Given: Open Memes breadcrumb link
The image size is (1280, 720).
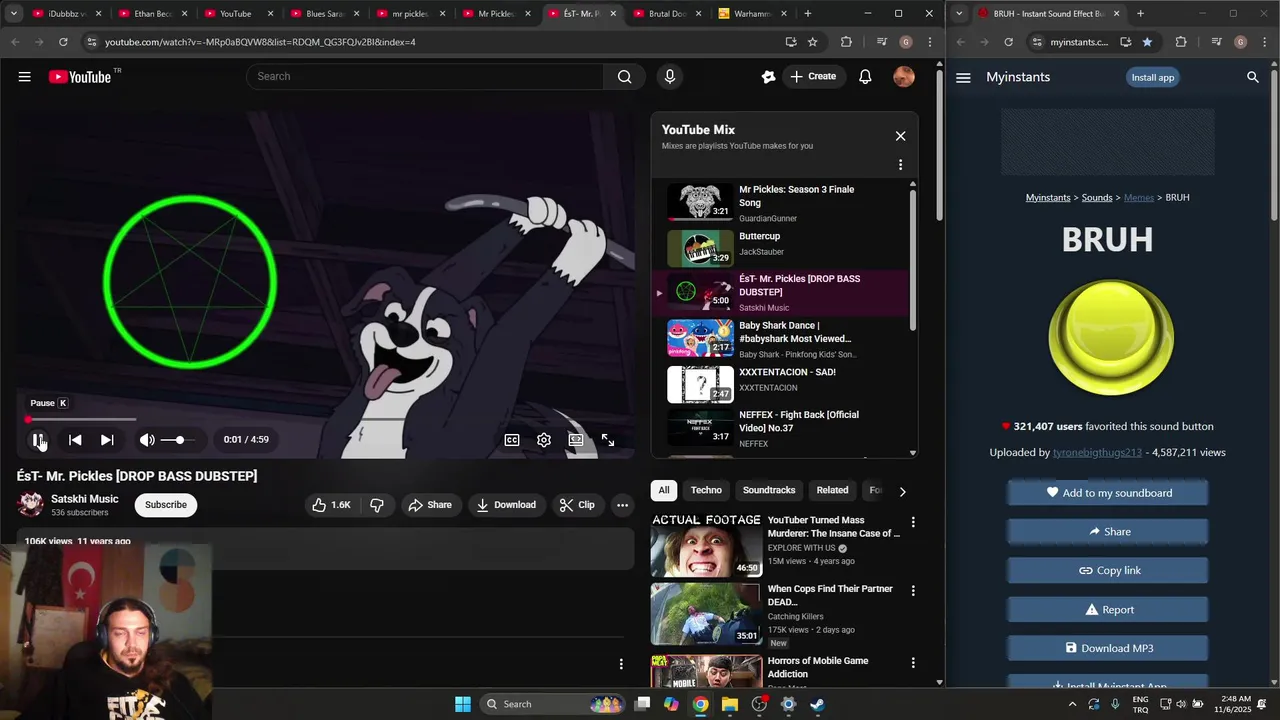Looking at the screenshot, I should (1139, 198).
